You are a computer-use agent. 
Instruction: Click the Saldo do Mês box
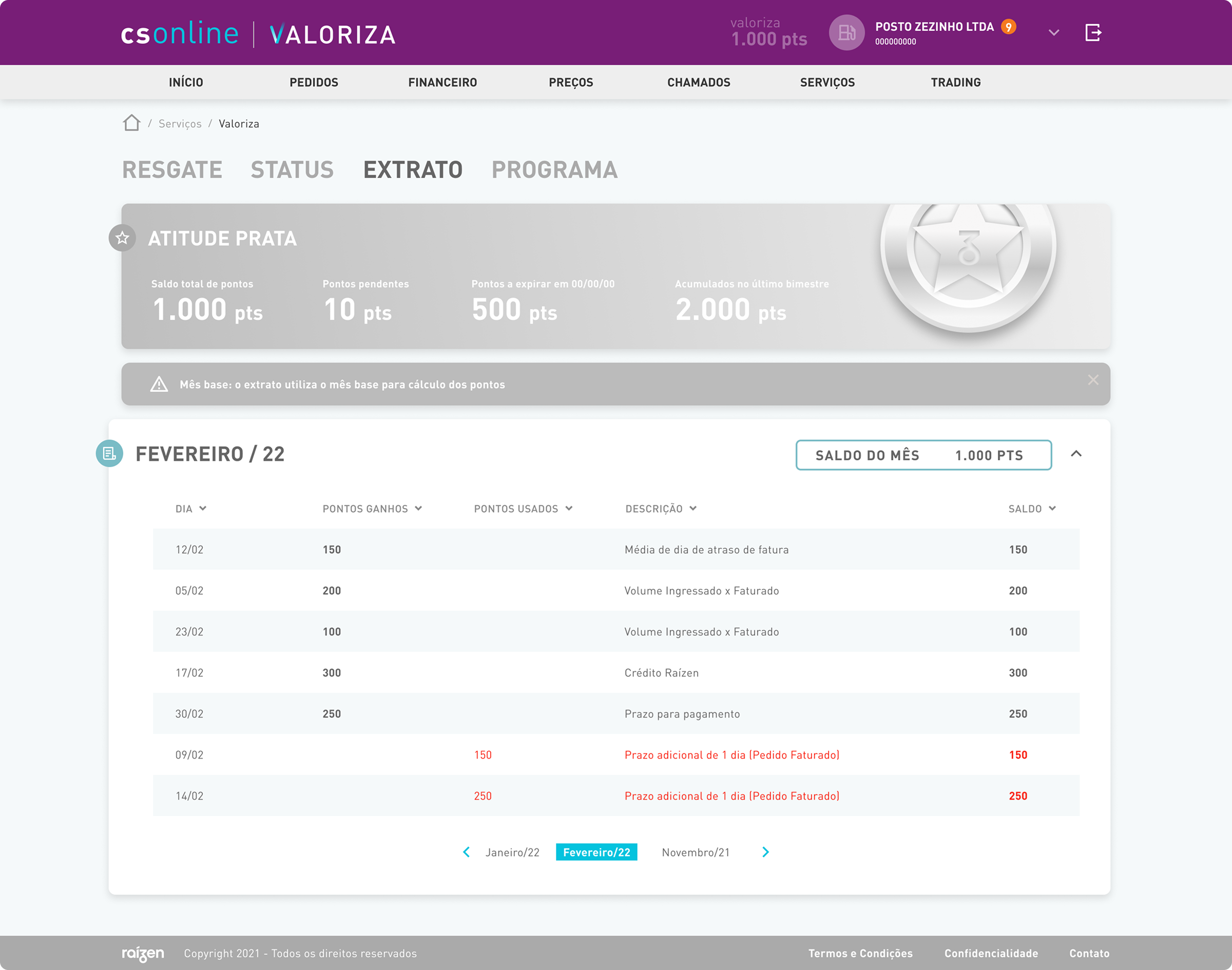pyautogui.click(x=923, y=455)
